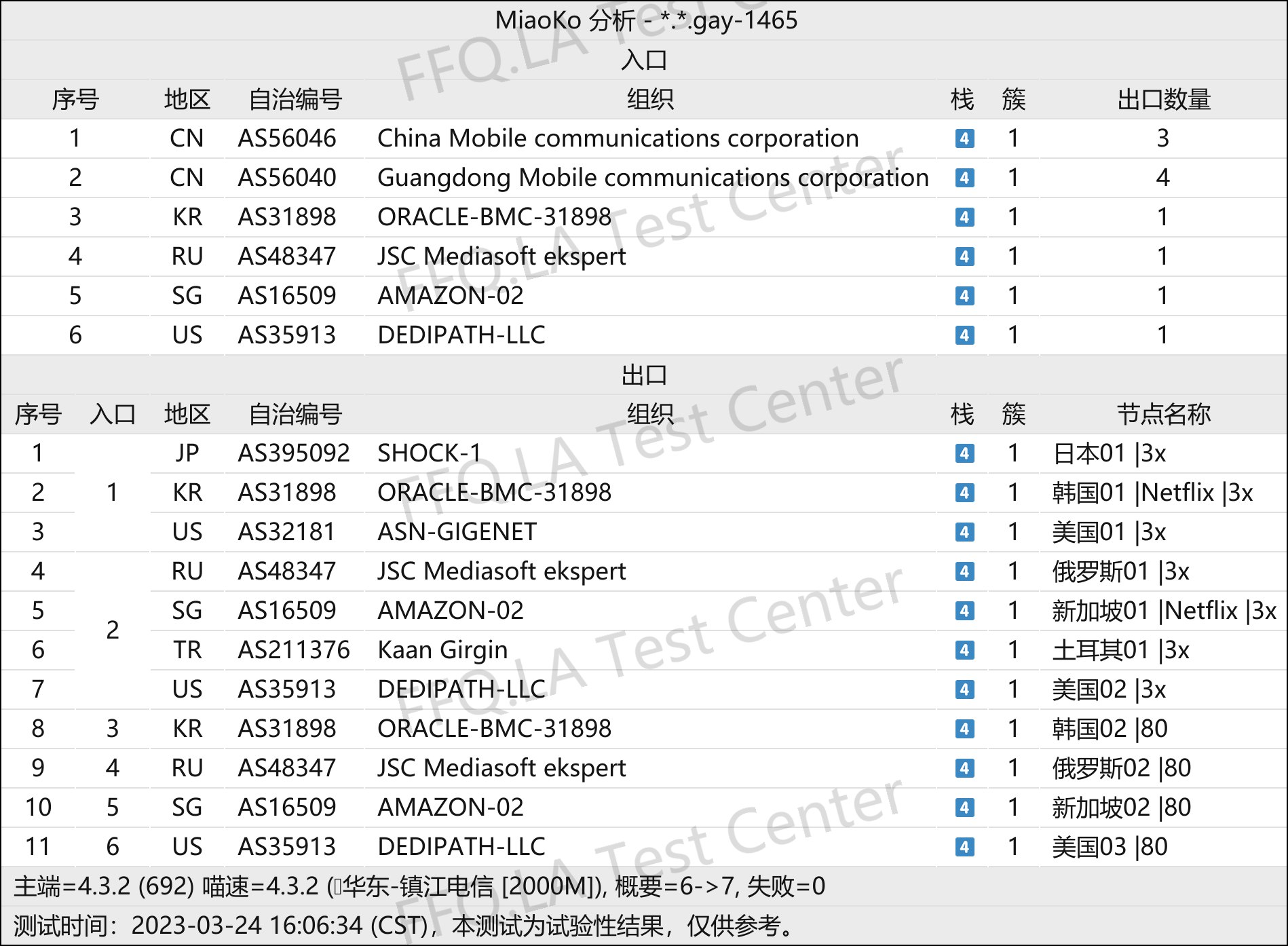
Task: Click the JP region cell
Action: click(187, 453)
